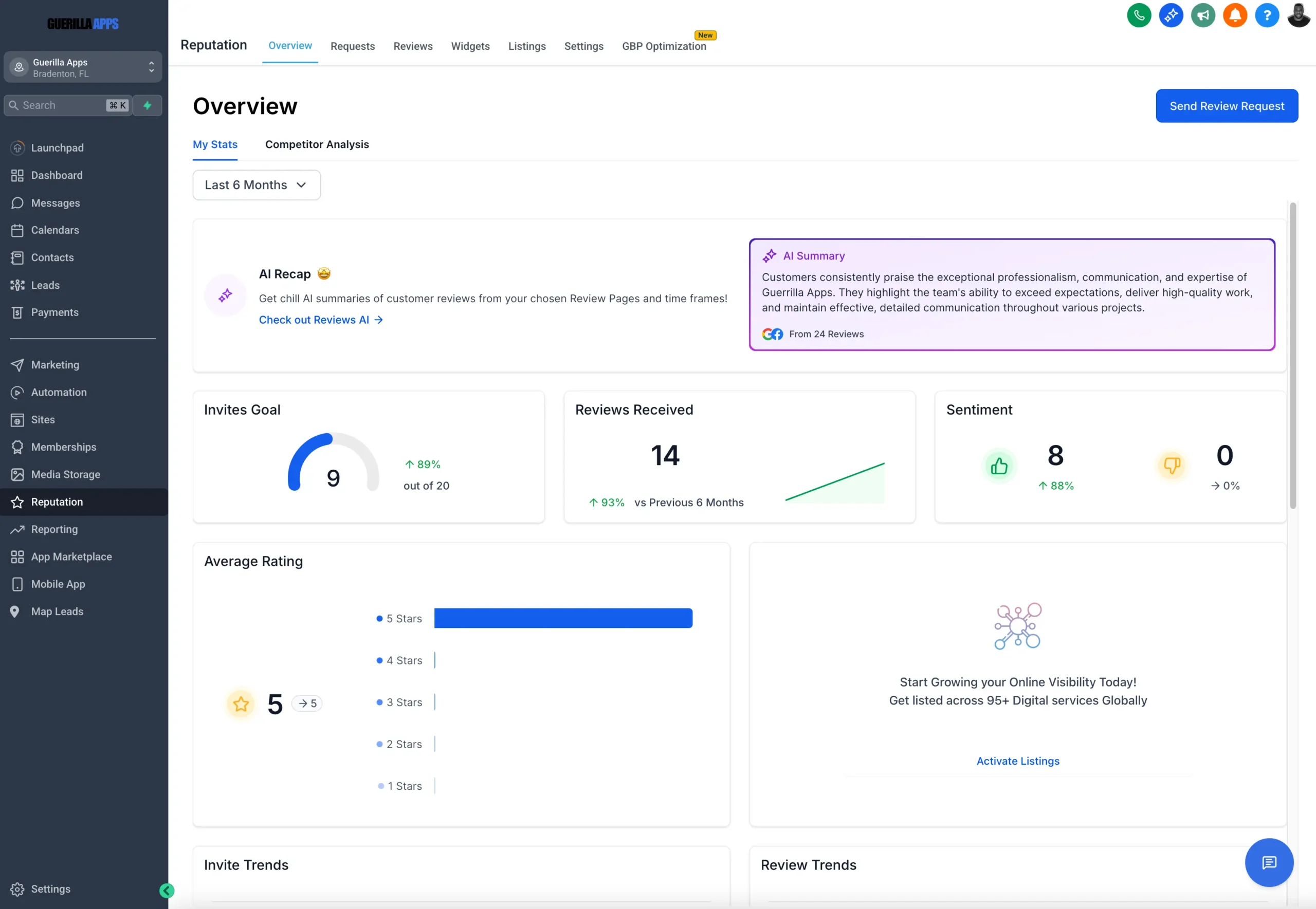Image resolution: width=1316 pixels, height=909 pixels.
Task: Open the floating chat widget icon
Action: click(1269, 862)
